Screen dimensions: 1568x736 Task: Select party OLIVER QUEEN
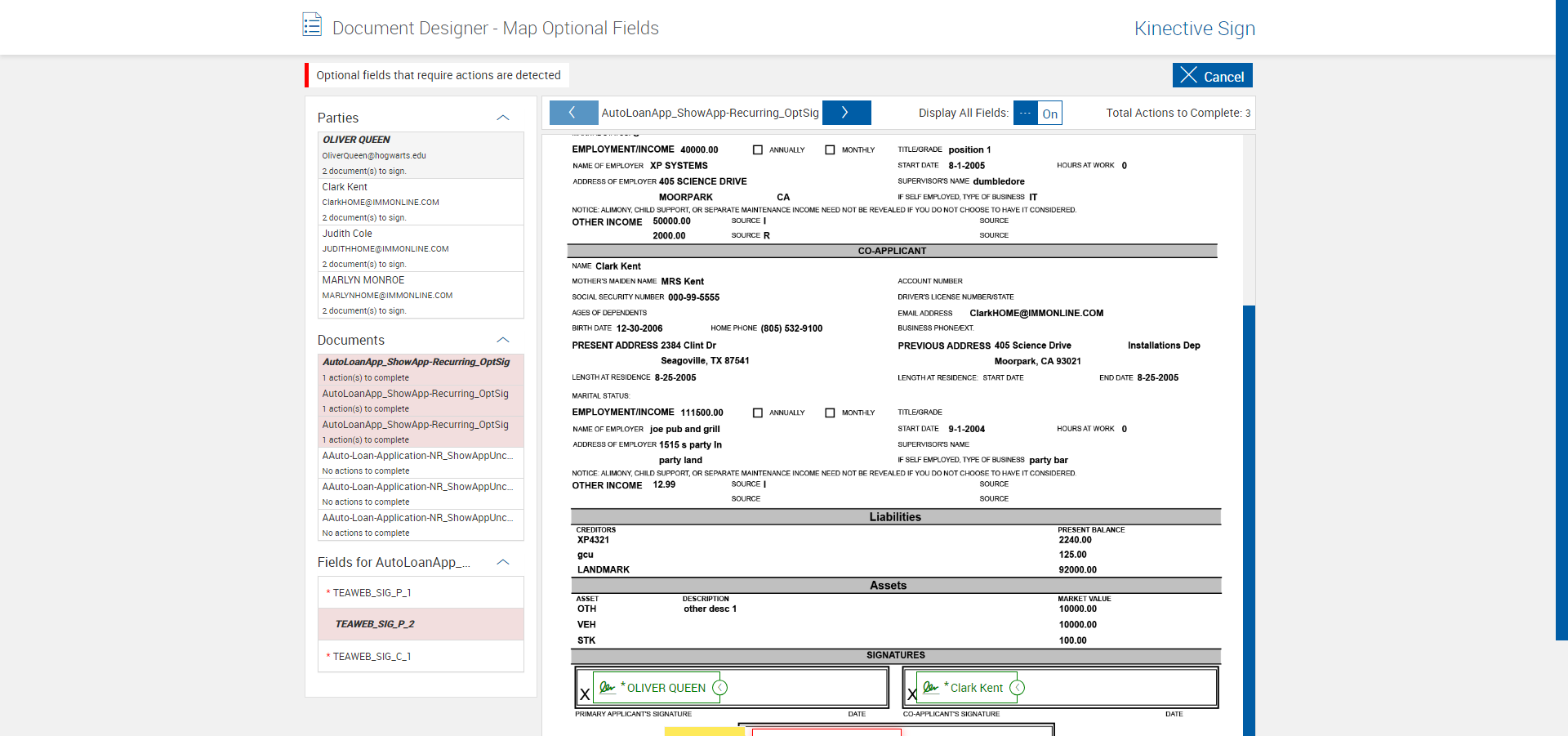pos(421,155)
